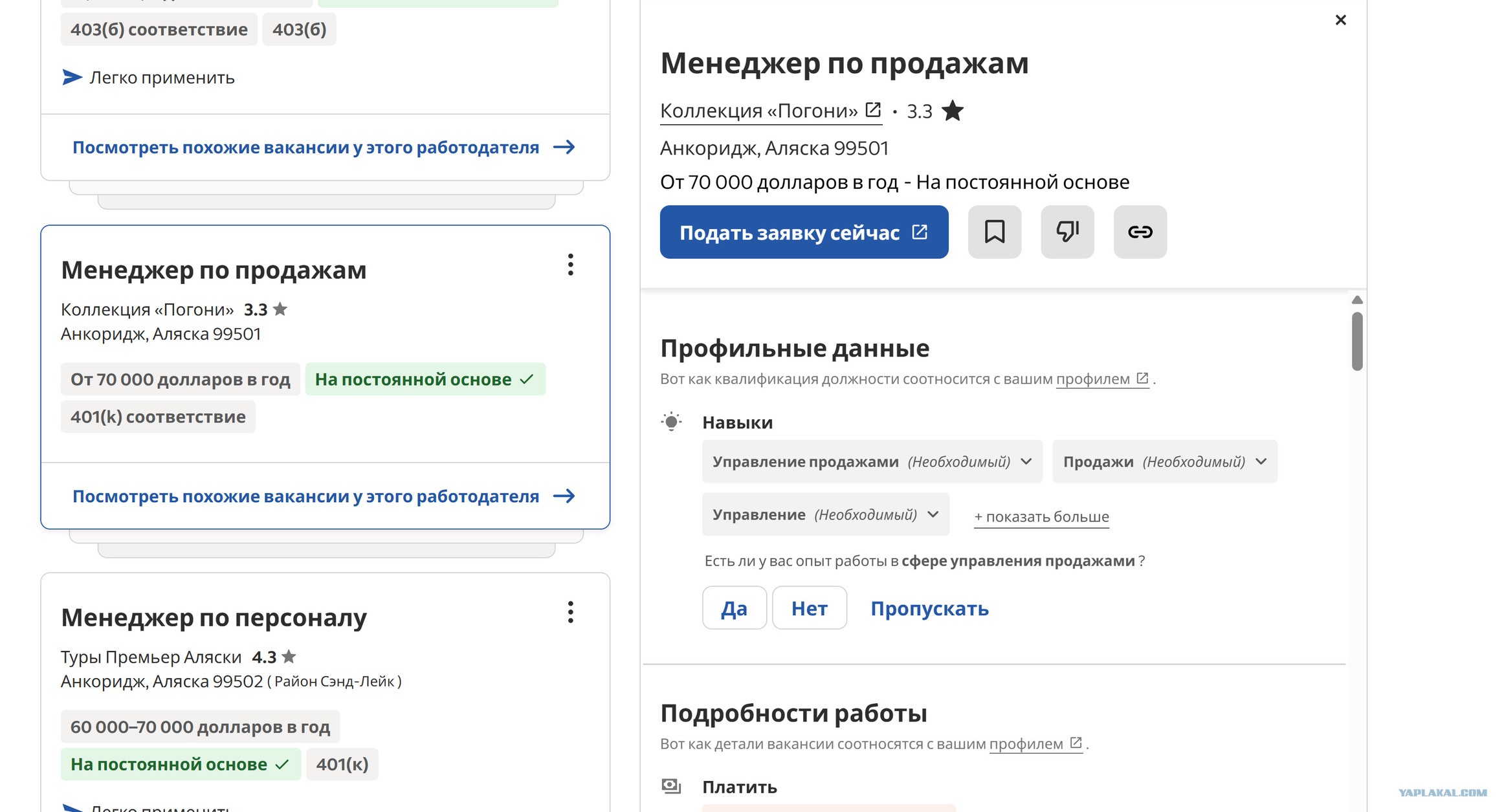Image resolution: width=1504 pixels, height=812 pixels.
Task: Click 401(k) соответствие tag
Action: (158, 417)
